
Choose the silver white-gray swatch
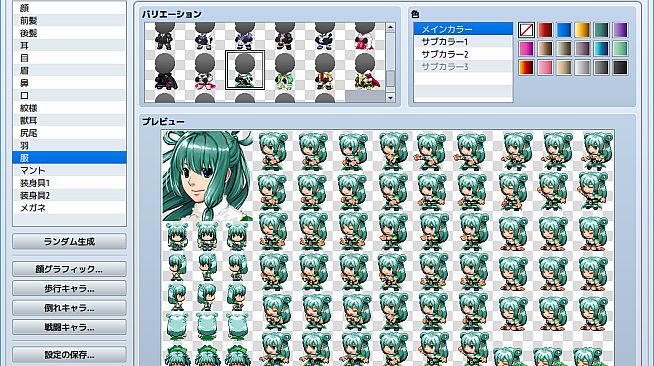coord(582,68)
